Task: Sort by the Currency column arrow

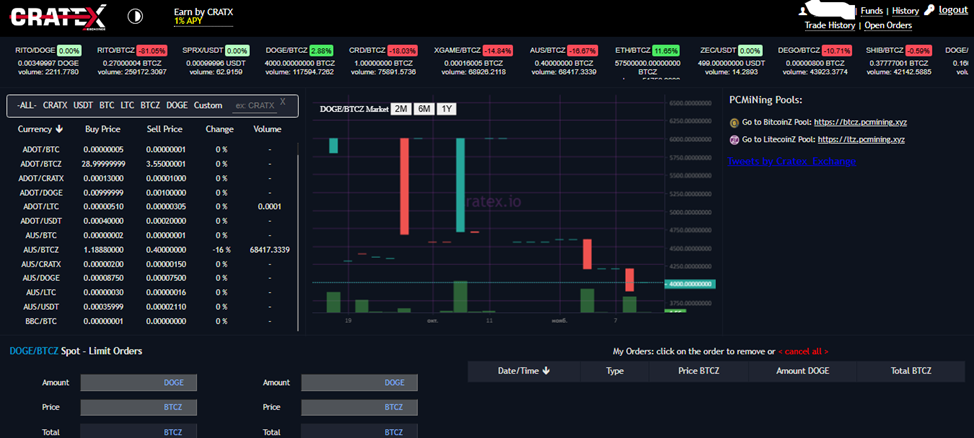Action: [x=60, y=129]
